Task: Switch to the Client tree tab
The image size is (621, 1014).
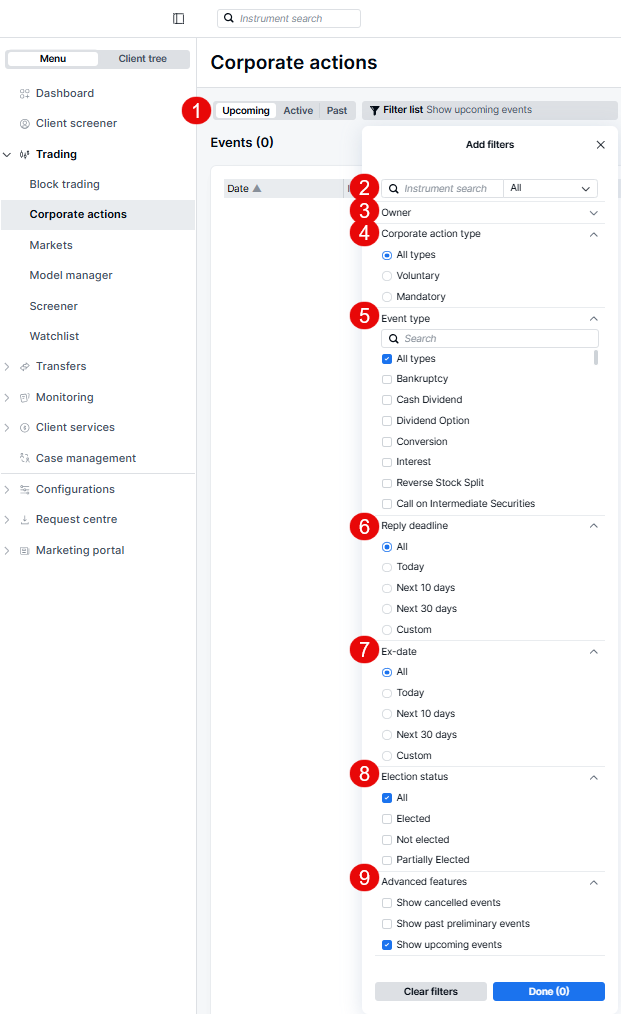Action: 143,59
